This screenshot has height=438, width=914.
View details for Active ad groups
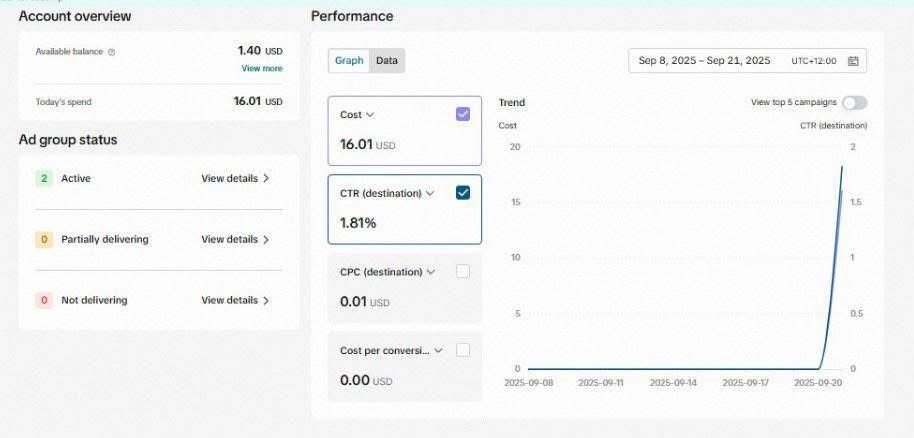(235, 178)
